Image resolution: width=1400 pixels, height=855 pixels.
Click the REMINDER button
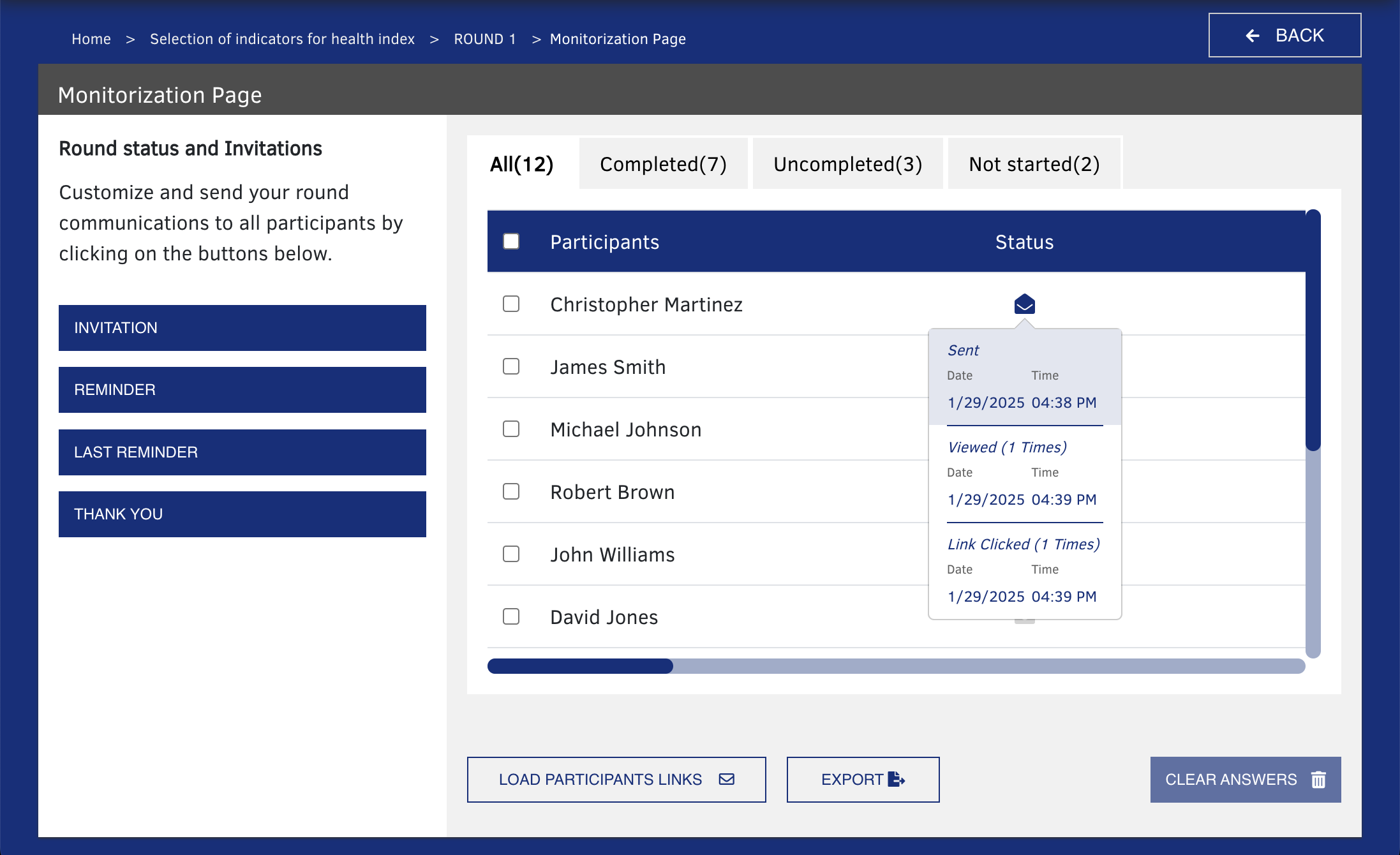[x=242, y=390]
